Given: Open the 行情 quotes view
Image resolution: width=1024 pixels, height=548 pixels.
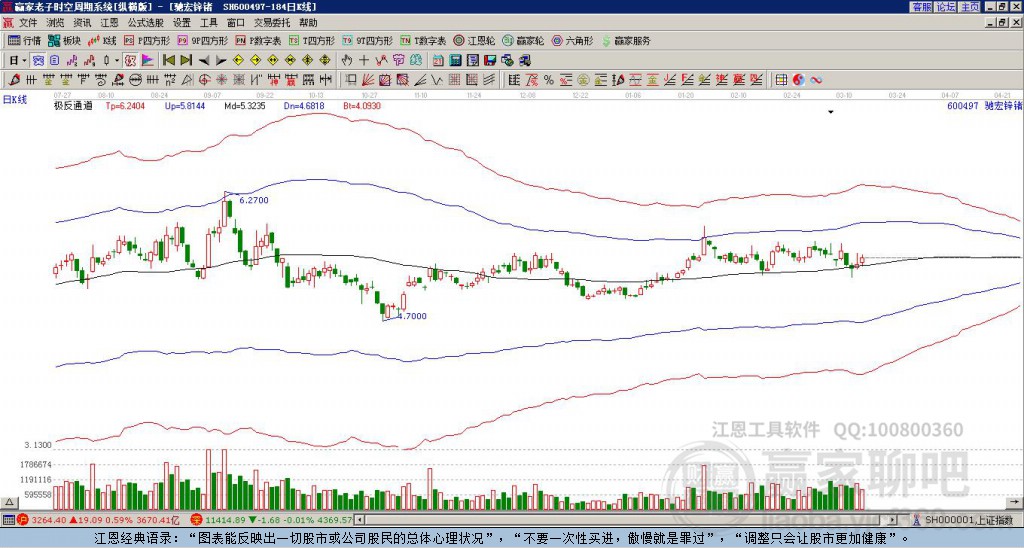Looking at the screenshot, I should (25, 40).
